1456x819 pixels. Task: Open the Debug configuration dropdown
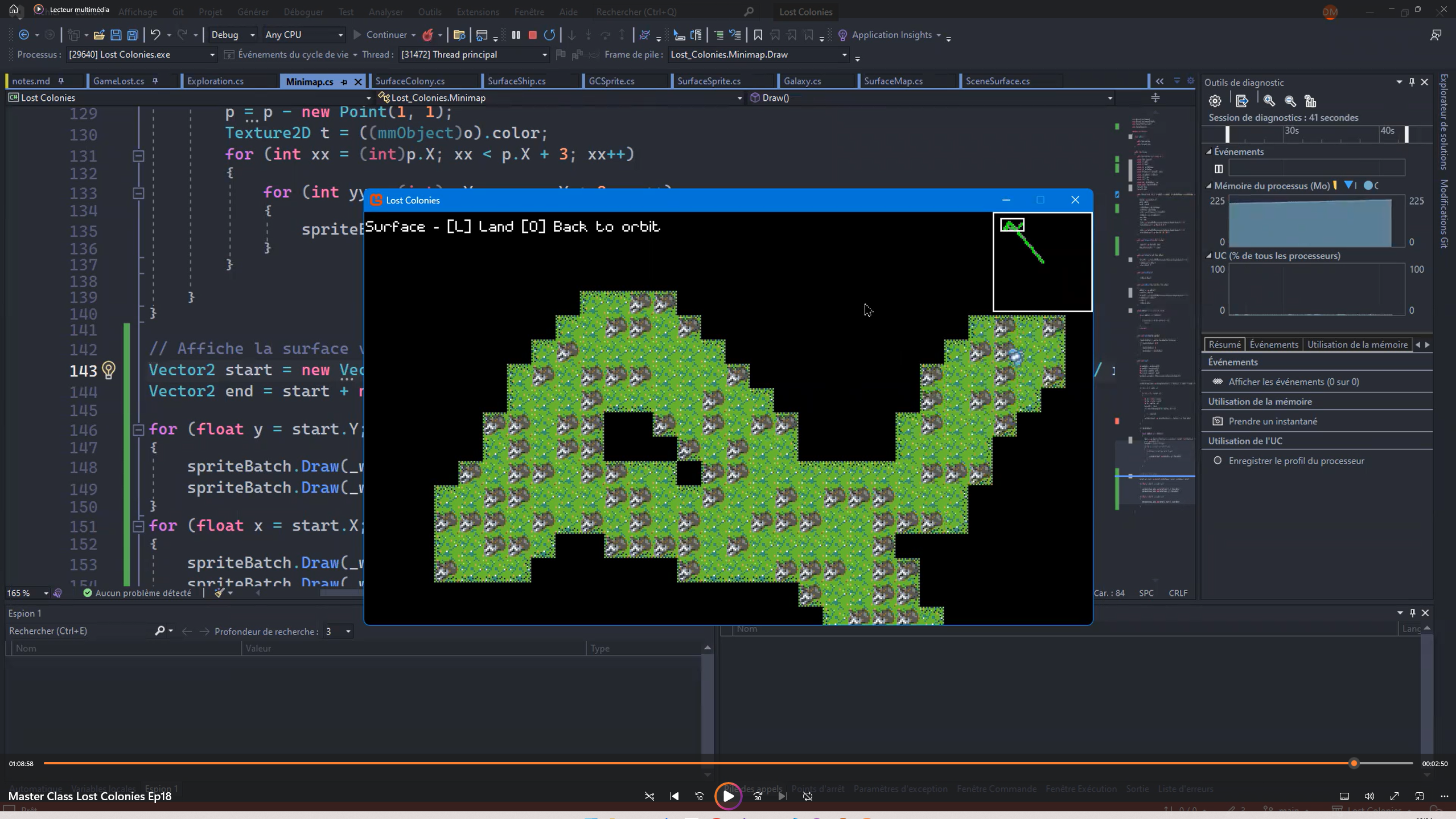(233, 35)
